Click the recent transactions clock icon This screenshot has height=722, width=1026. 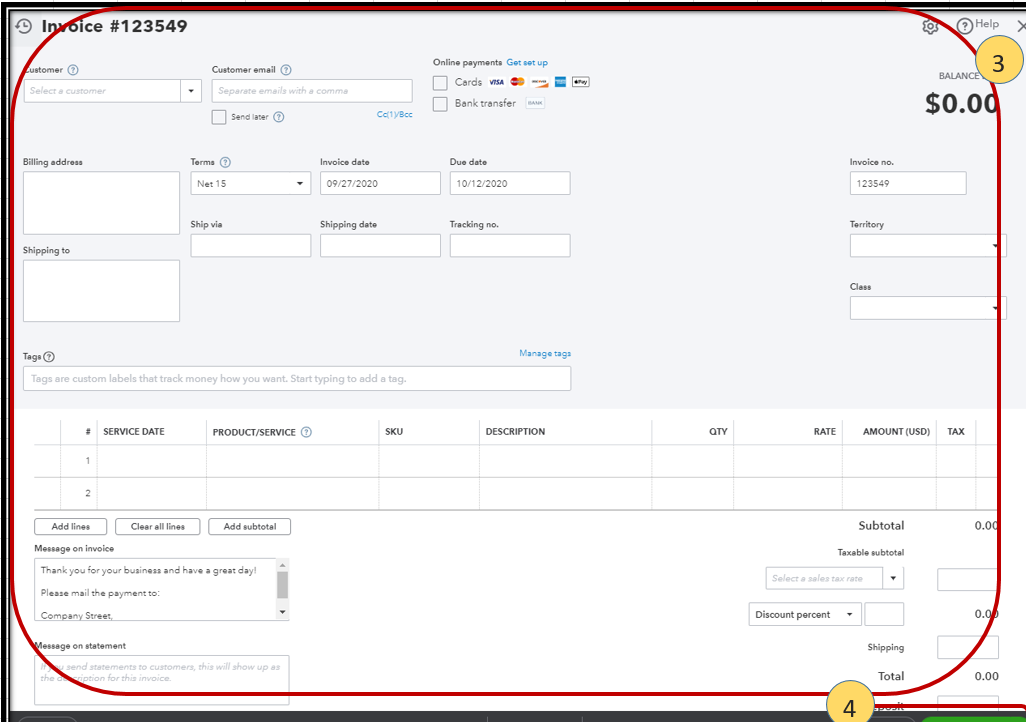click(24, 27)
